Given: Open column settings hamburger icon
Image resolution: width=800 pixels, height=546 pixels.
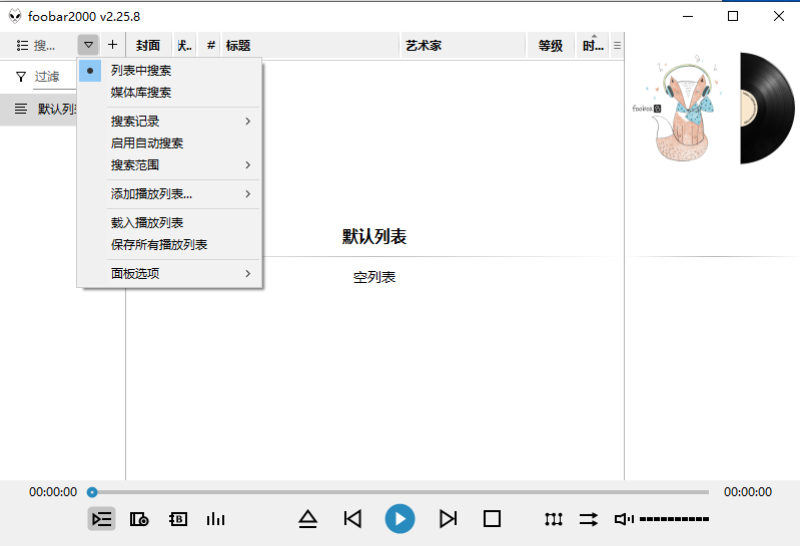Looking at the screenshot, I should tap(617, 45).
